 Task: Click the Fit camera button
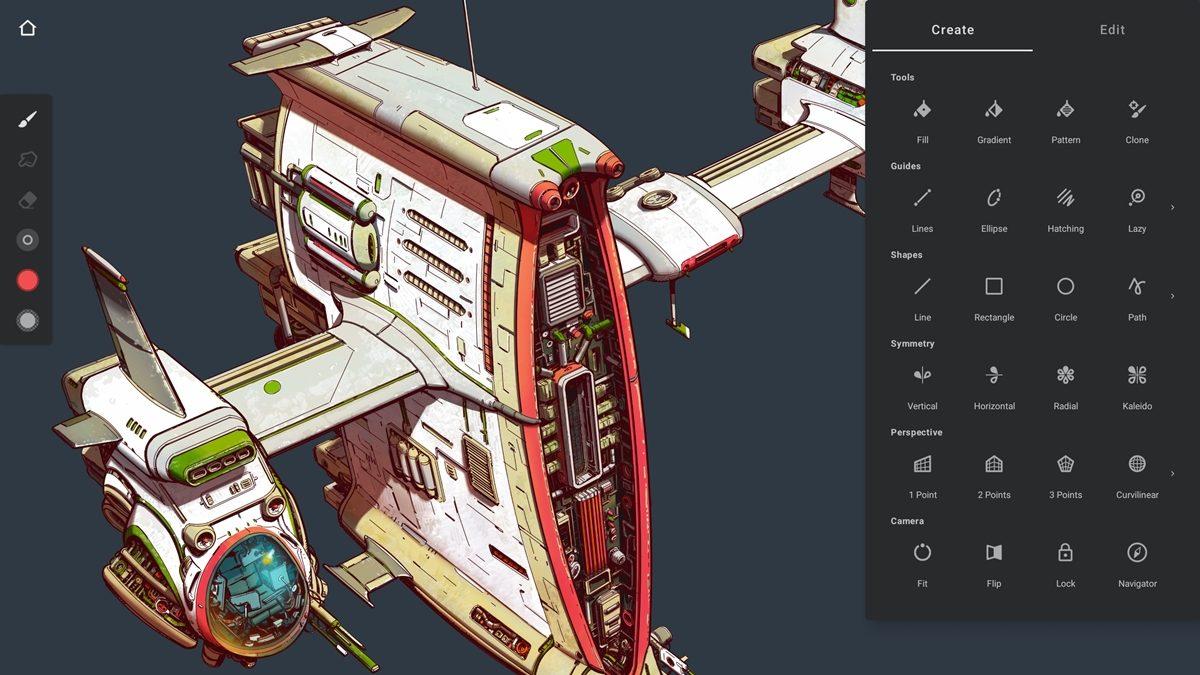922,553
